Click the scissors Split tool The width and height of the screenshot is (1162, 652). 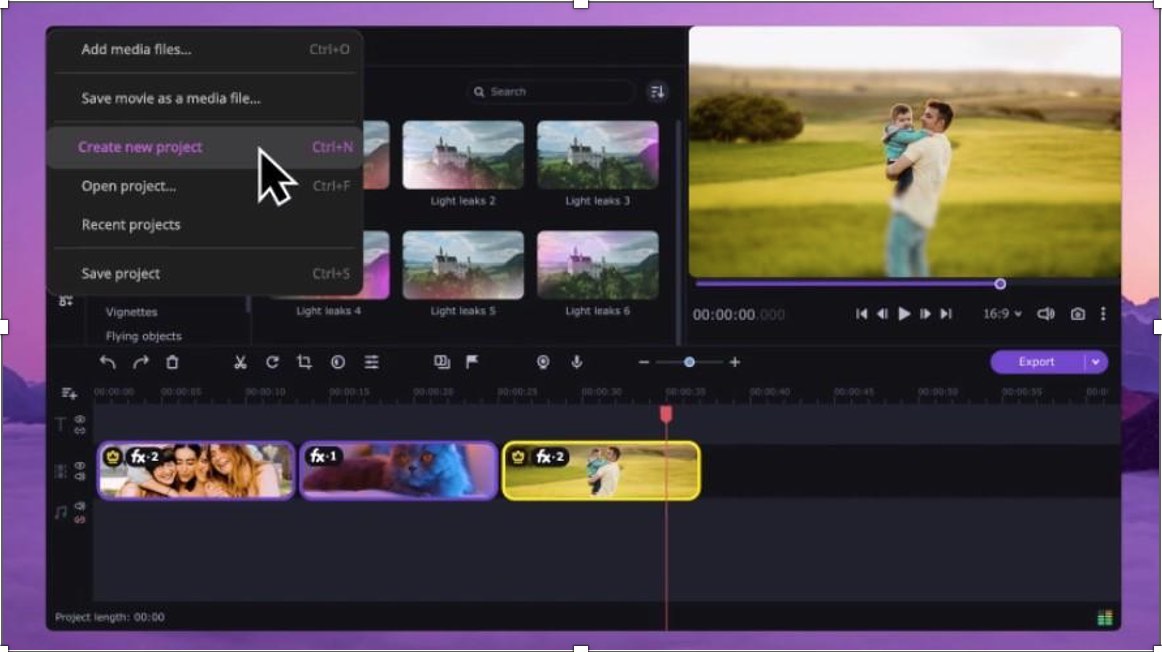tap(240, 362)
